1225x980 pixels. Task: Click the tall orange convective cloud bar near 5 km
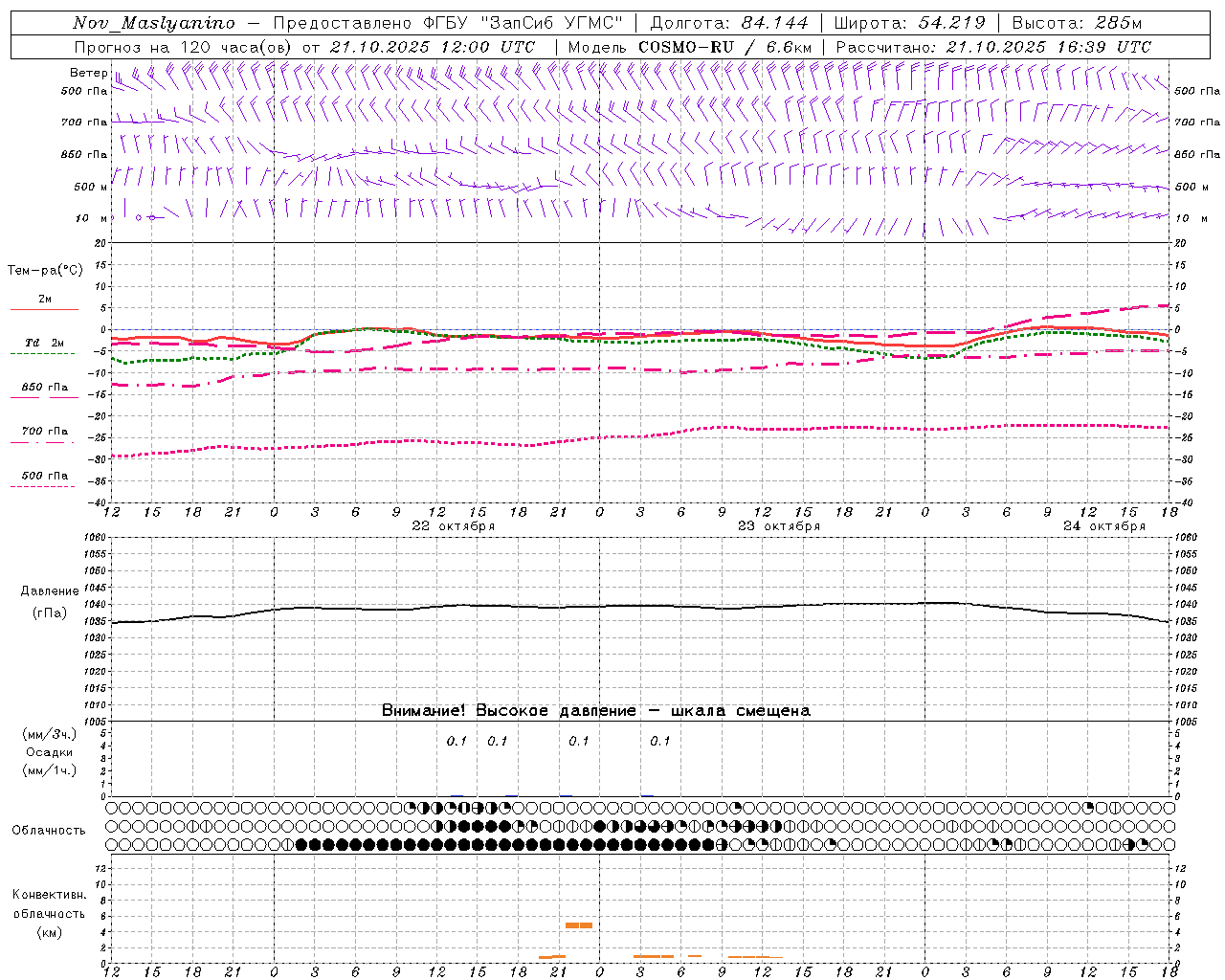click(579, 924)
